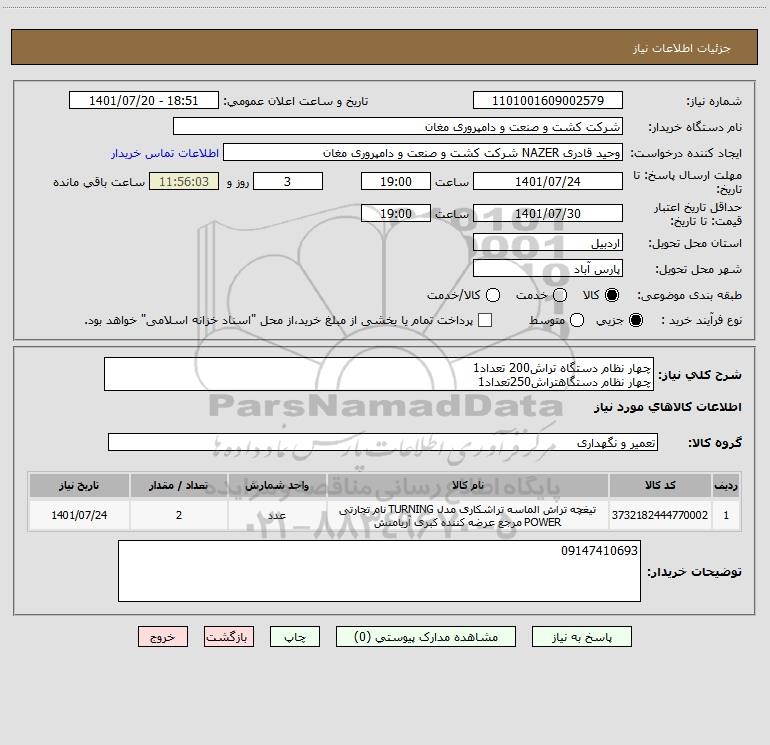Click the table date cell 1401/07/24
Screen dimensions: 770x745
pos(79,515)
